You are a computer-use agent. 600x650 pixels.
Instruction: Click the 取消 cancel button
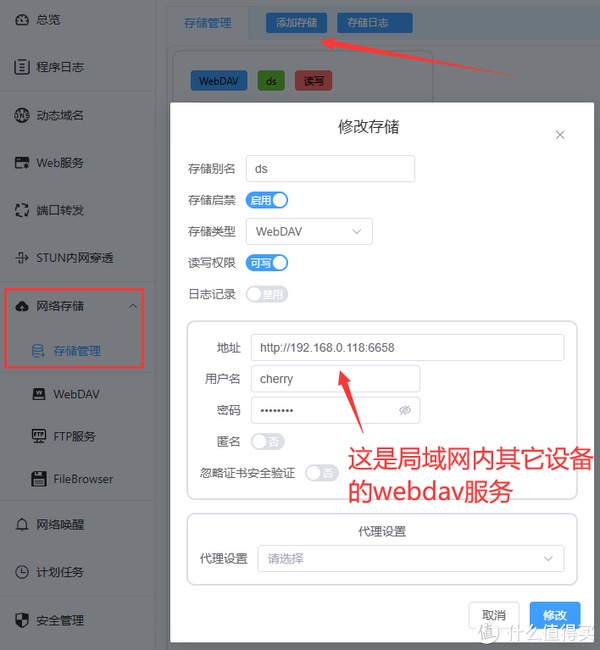tap(494, 615)
